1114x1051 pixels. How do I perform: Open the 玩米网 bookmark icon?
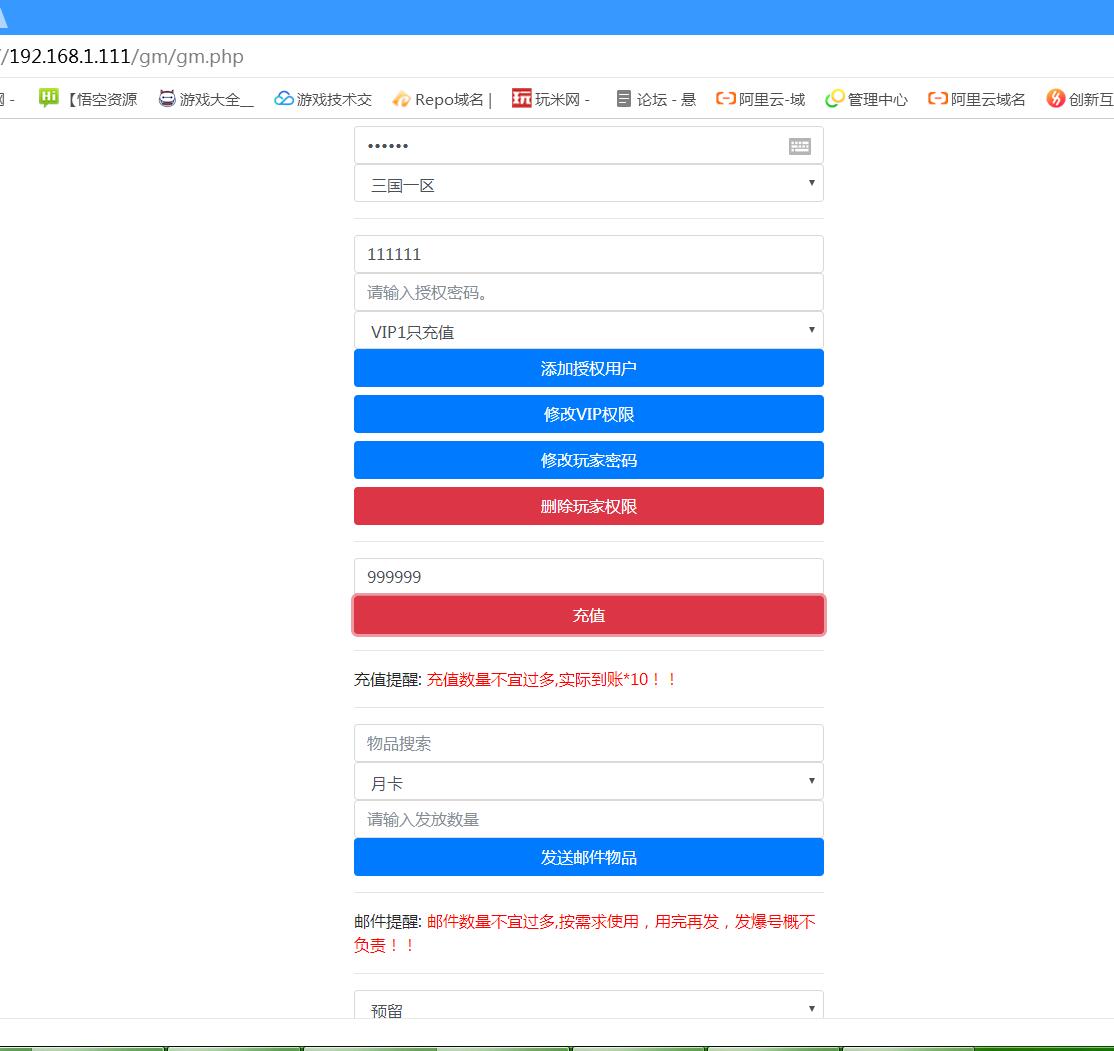(x=521, y=98)
